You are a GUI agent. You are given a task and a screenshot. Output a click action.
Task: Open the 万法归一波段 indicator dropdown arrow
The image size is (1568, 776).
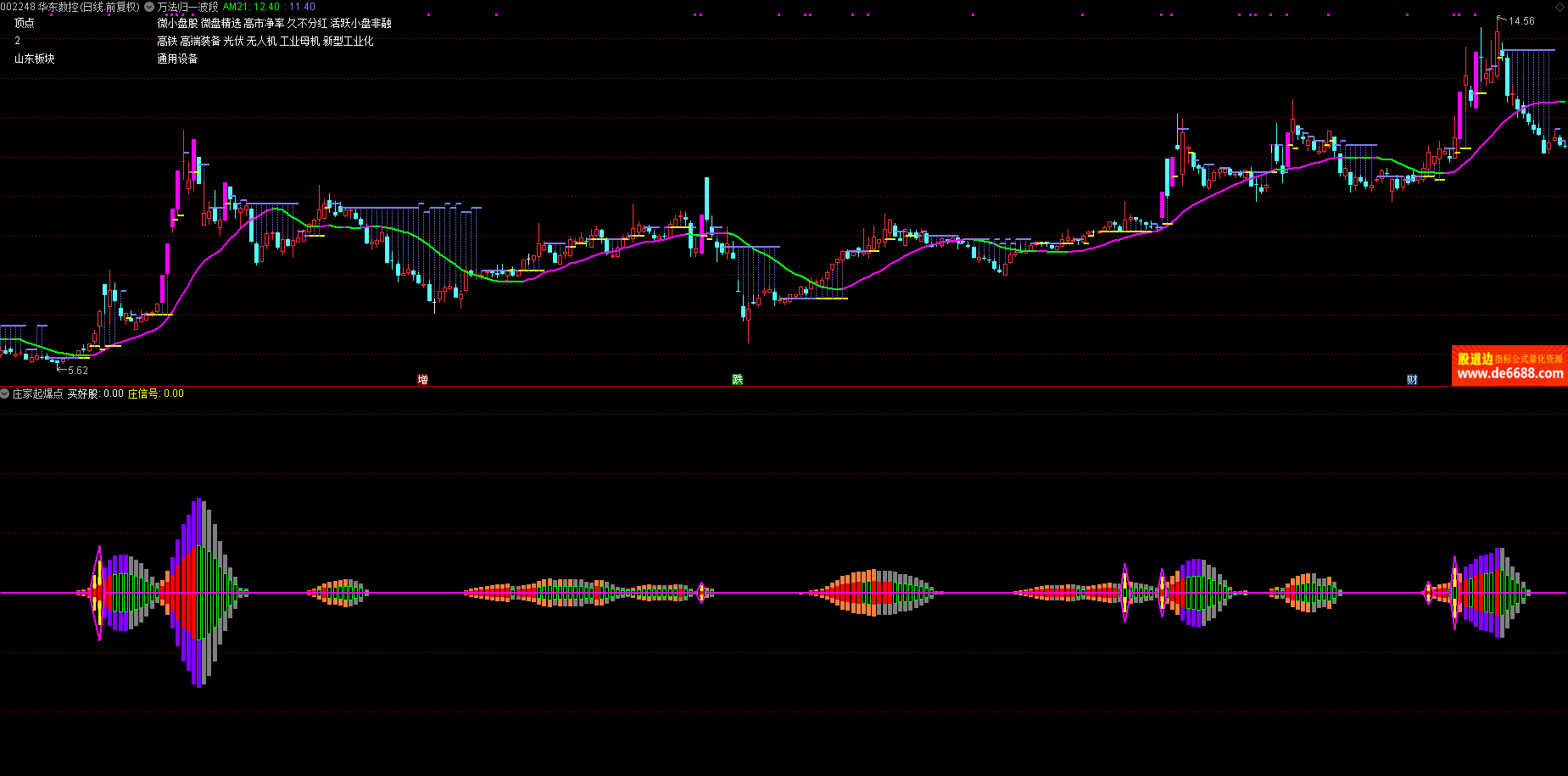pos(149,7)
